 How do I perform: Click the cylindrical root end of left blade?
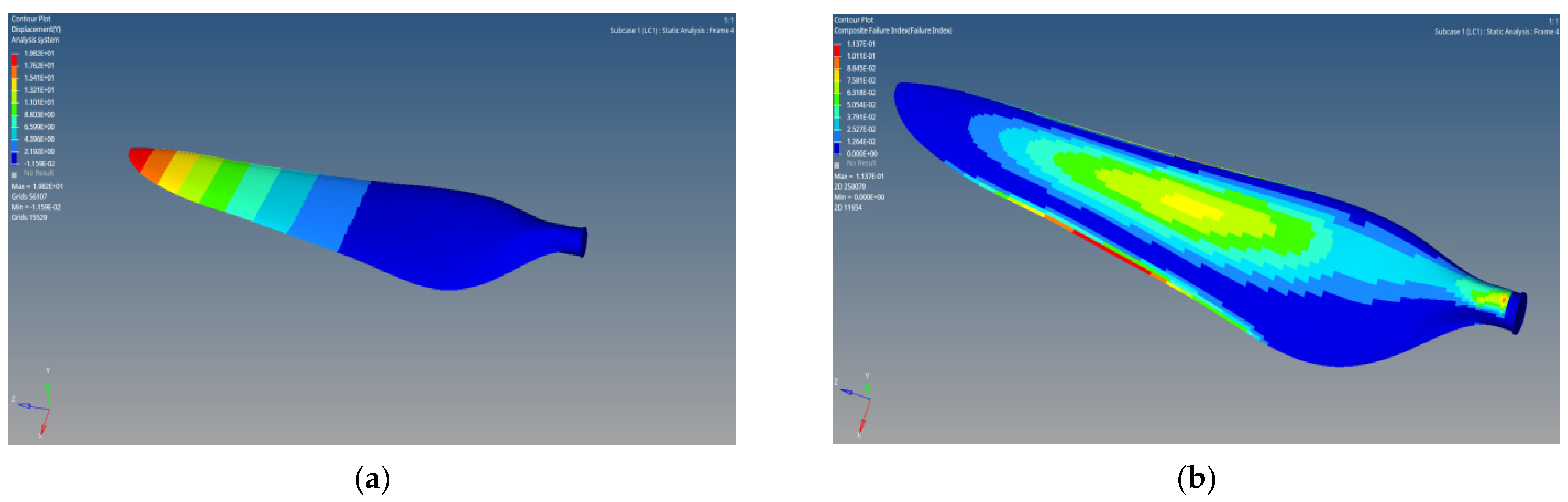(575, 241)
